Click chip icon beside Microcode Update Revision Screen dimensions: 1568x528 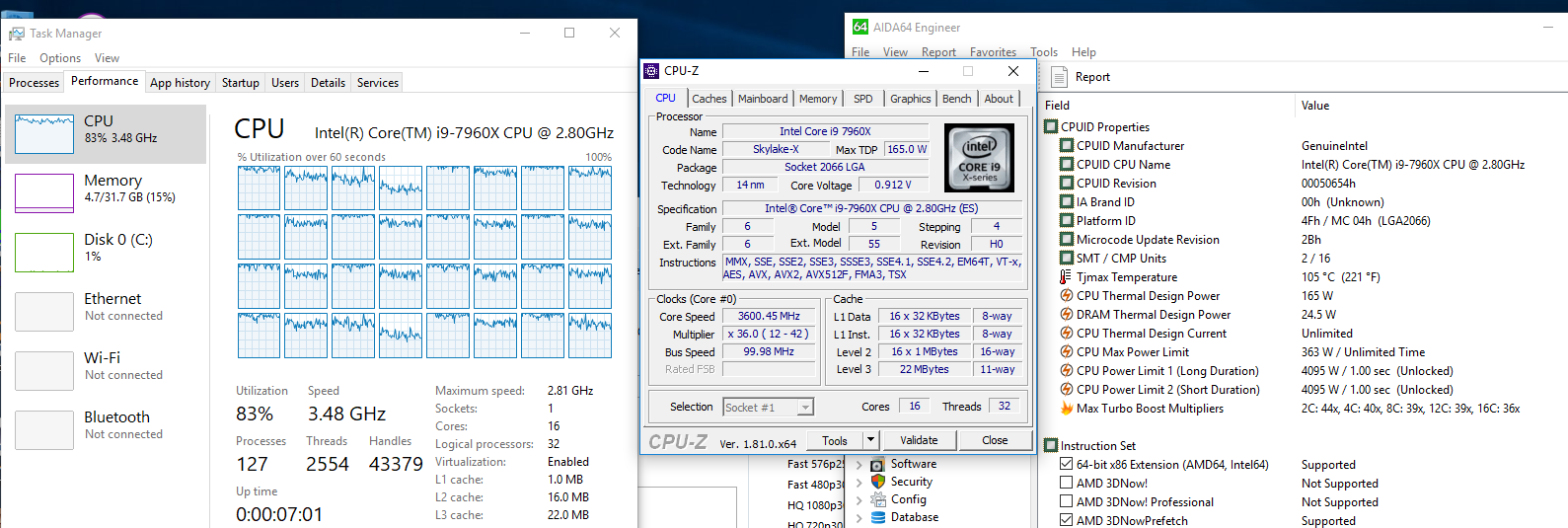coord(1067,239)
